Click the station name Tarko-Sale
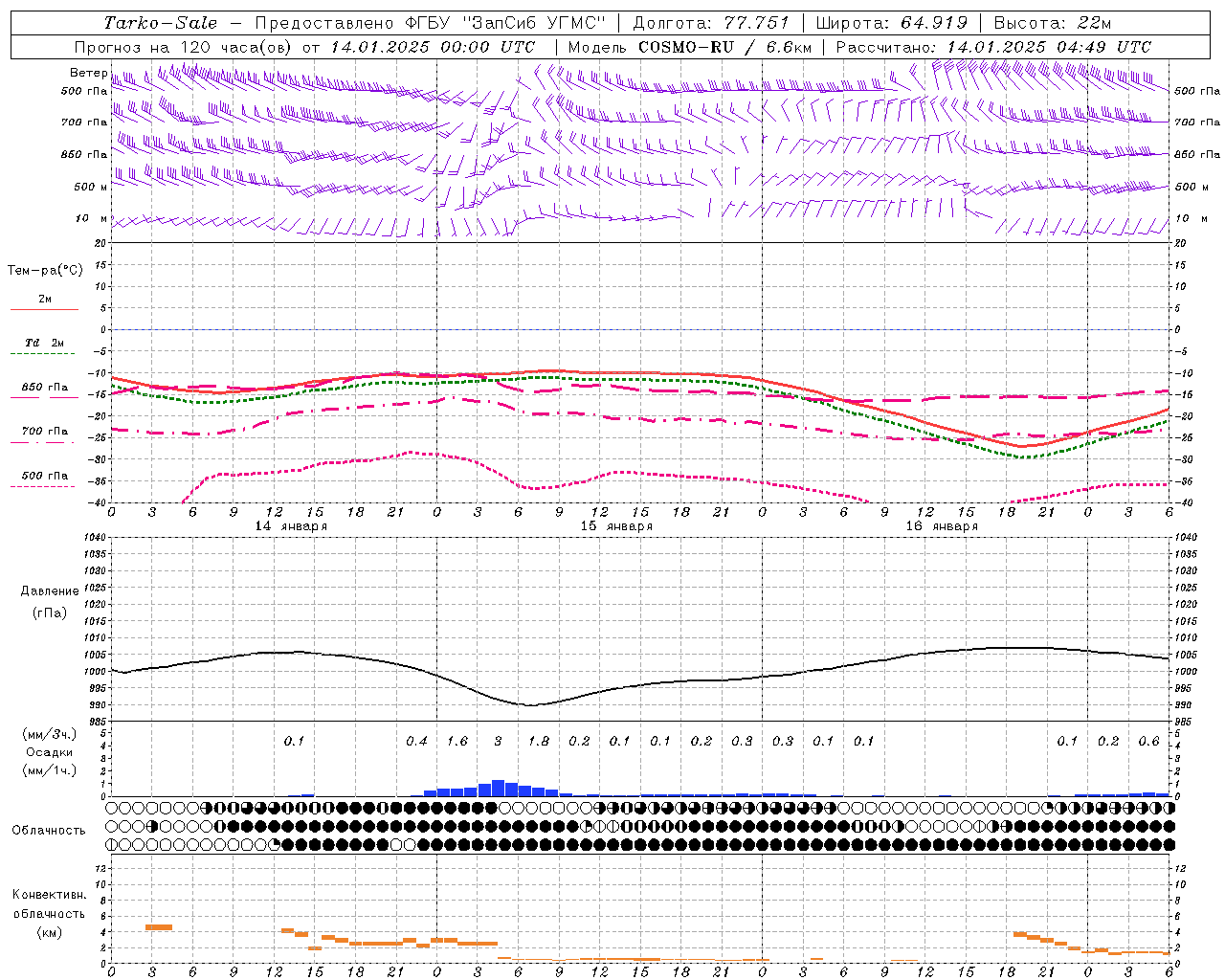The width and height of the screenshot is (1225, 980). (x=161, y=23)
